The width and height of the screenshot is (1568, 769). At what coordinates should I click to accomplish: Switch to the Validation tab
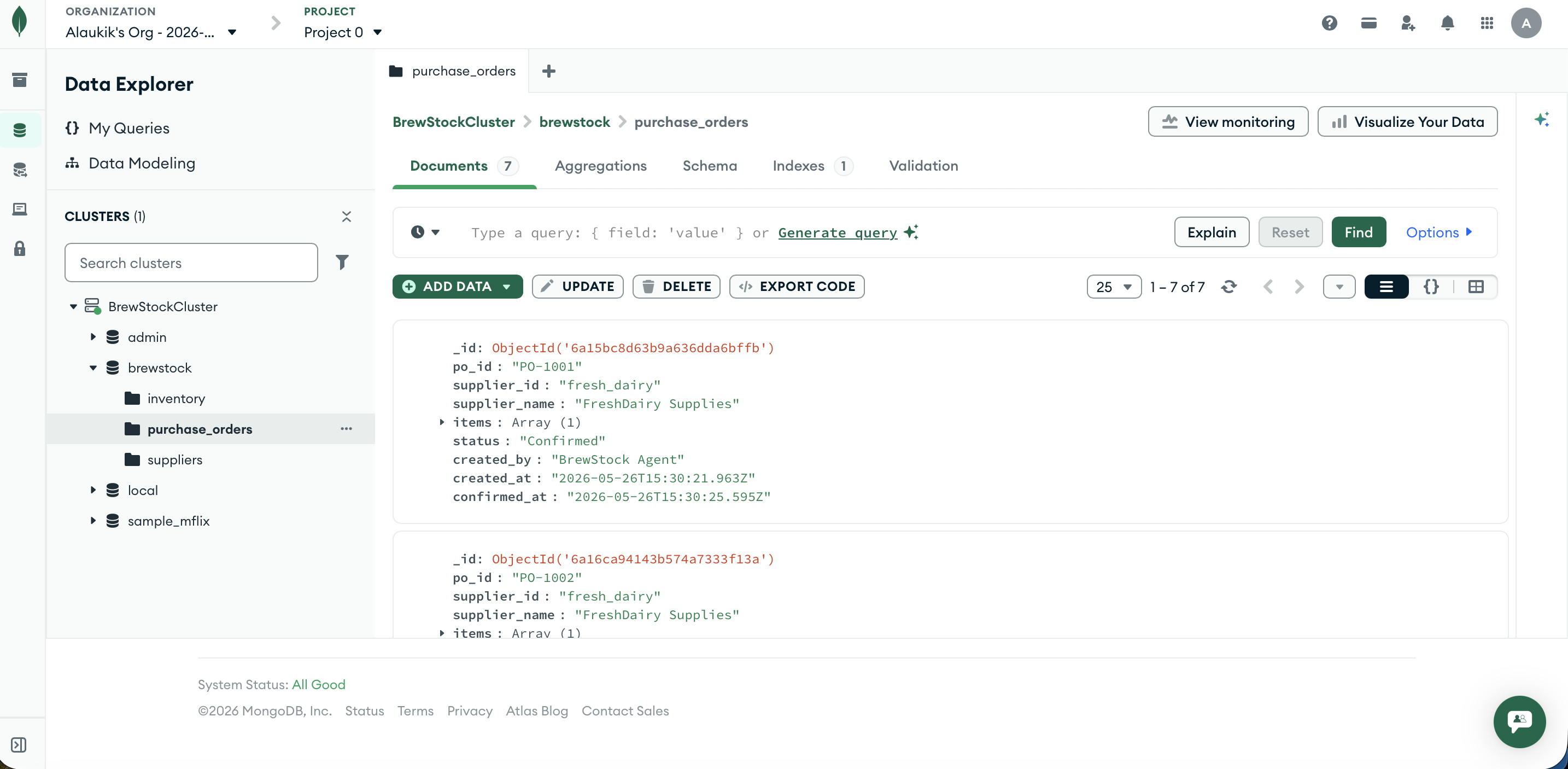pyautogui.click(x=923, y=166)
